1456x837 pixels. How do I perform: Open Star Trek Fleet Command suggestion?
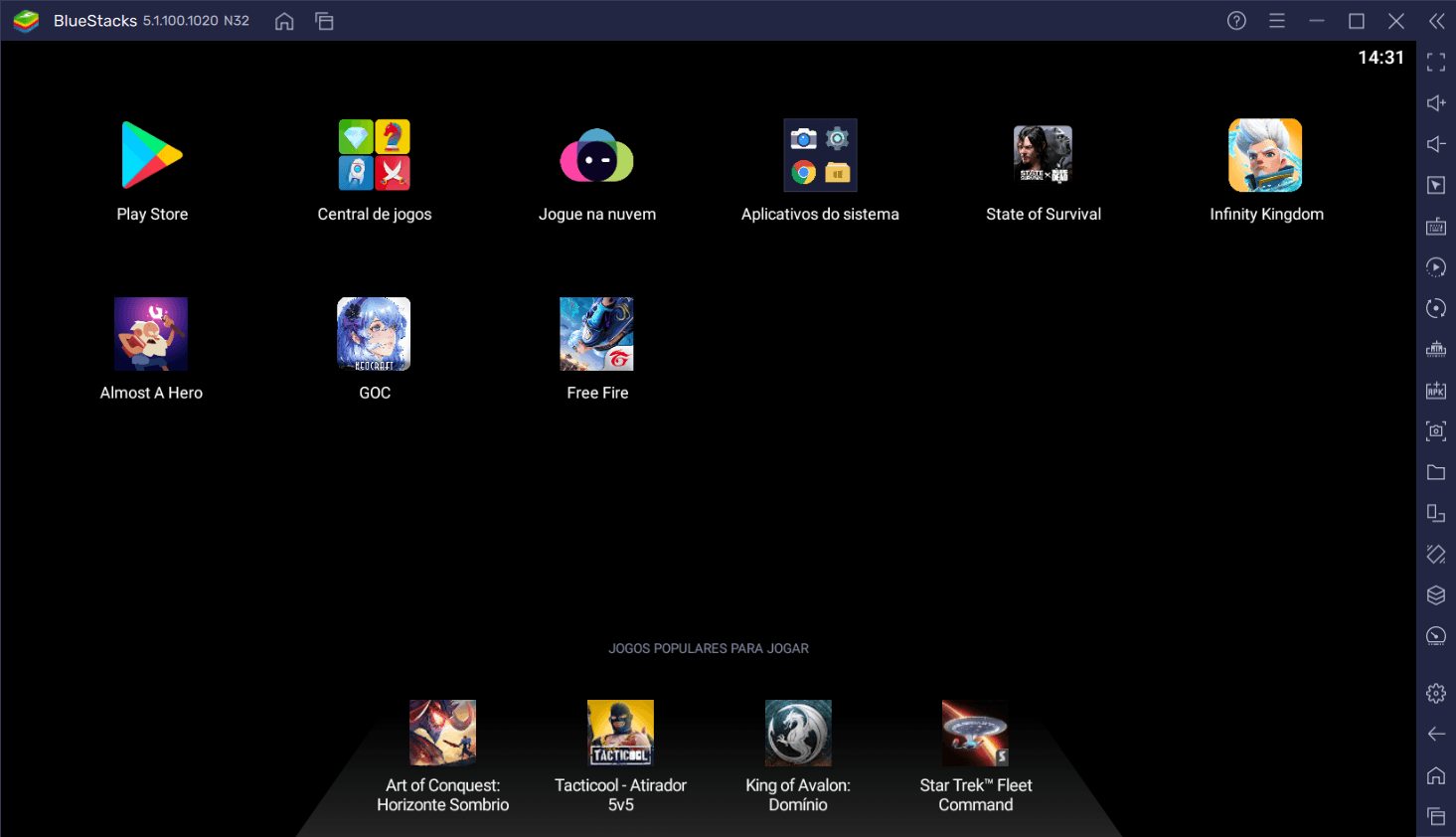pyautogui.click(x=976, y=733)
